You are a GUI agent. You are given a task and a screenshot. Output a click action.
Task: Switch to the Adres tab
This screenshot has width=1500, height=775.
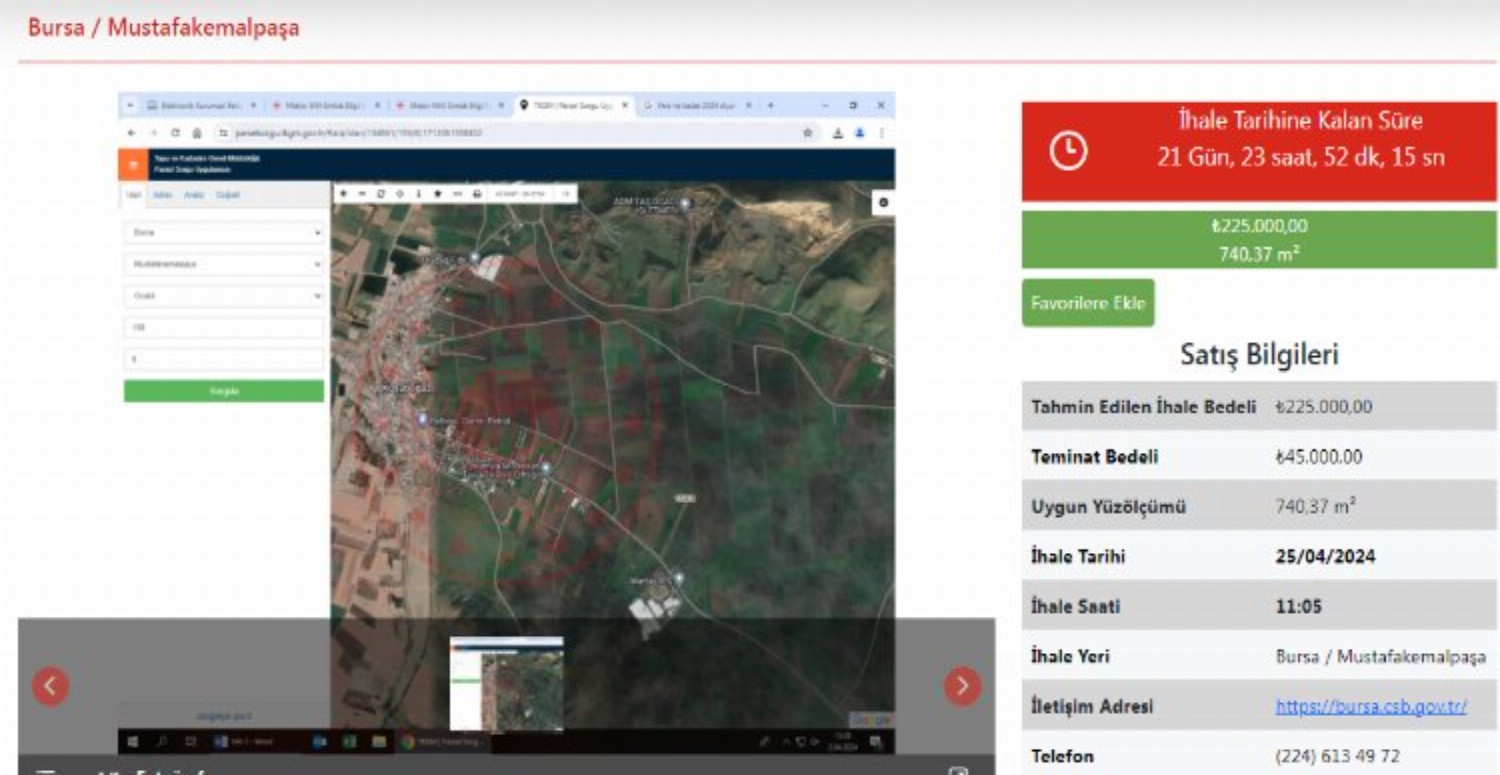(x=161, y=195)
